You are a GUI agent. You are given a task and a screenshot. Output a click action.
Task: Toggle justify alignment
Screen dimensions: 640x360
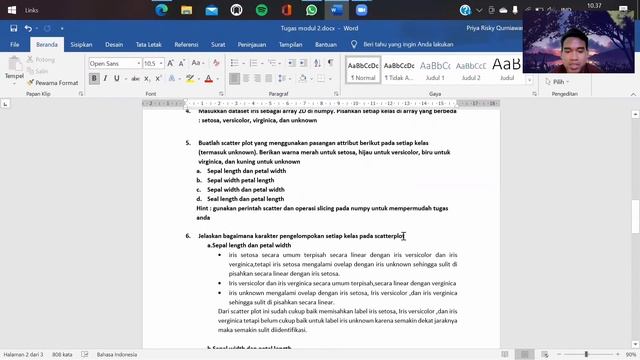pos(269,78)
